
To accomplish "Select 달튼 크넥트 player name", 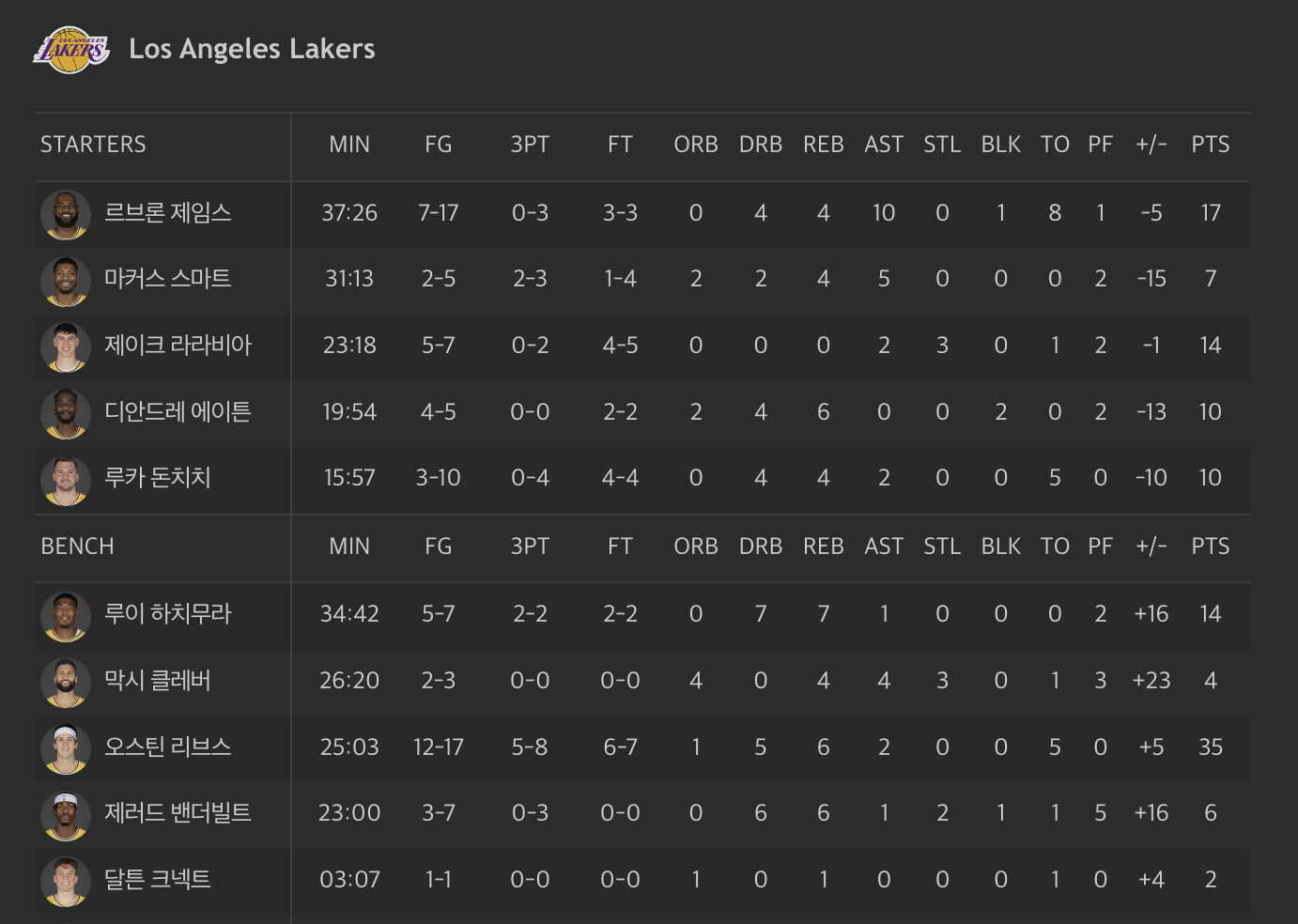I will coord(157,880).
